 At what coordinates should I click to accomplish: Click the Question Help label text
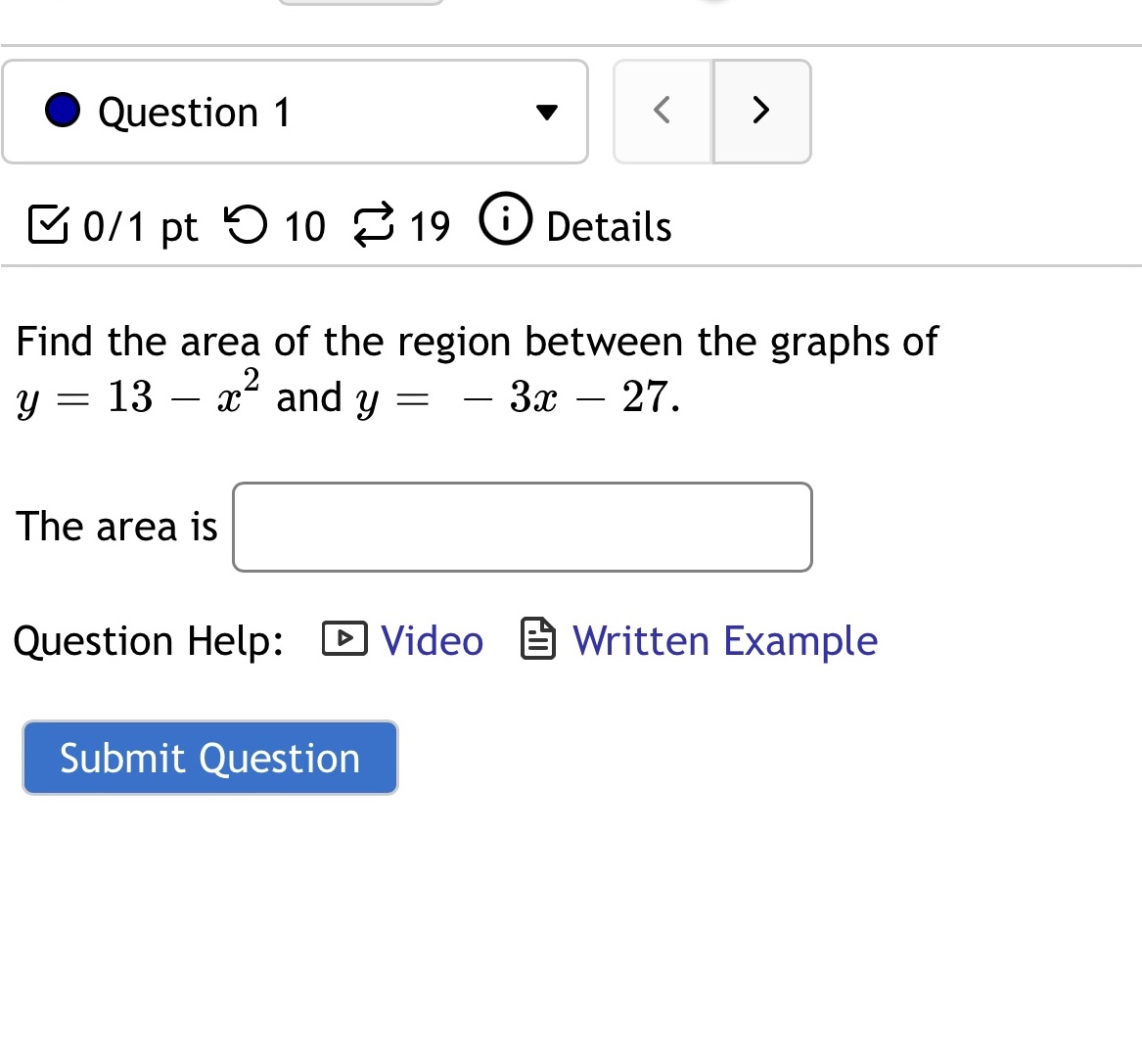[148, 640]
